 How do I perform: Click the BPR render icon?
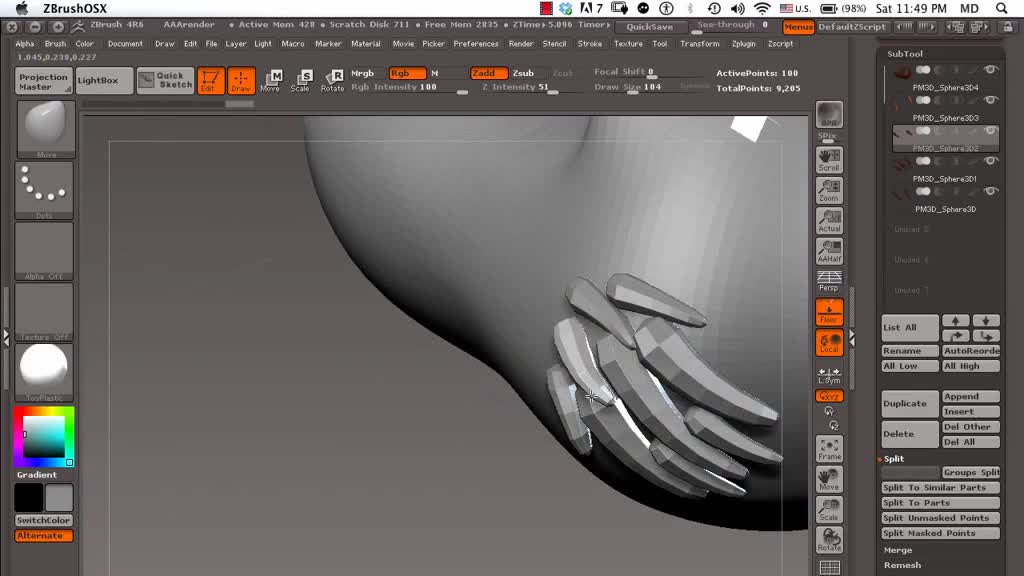pyautogui.click(x=829, y=115)
